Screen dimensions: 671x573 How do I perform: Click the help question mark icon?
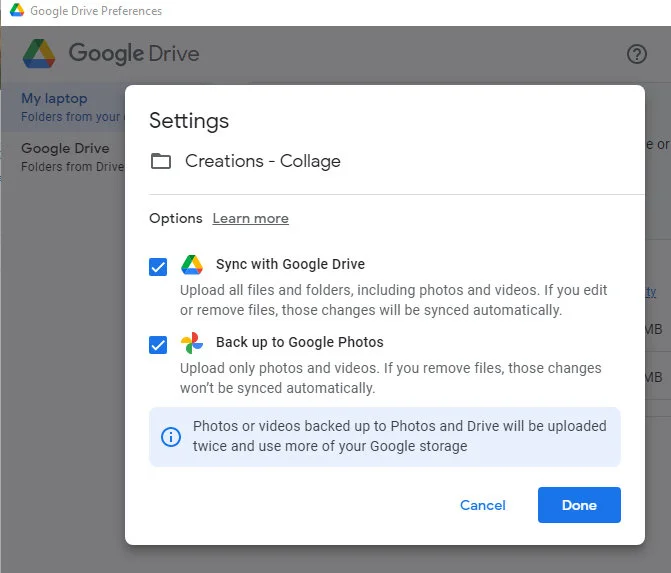[x=636, y=54]
